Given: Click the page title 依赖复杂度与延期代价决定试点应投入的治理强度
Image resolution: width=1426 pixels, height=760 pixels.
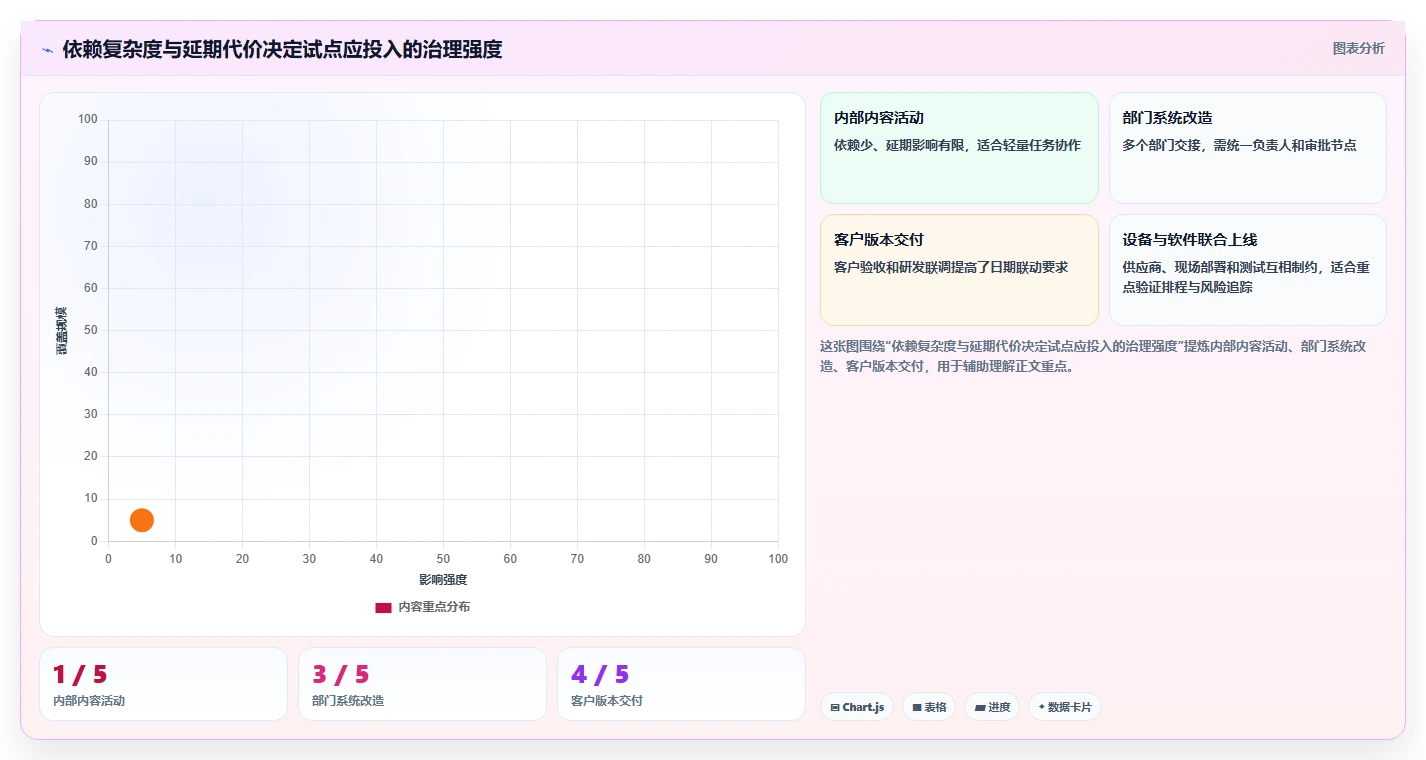Looking at the screenshot, I should point(282,49).
